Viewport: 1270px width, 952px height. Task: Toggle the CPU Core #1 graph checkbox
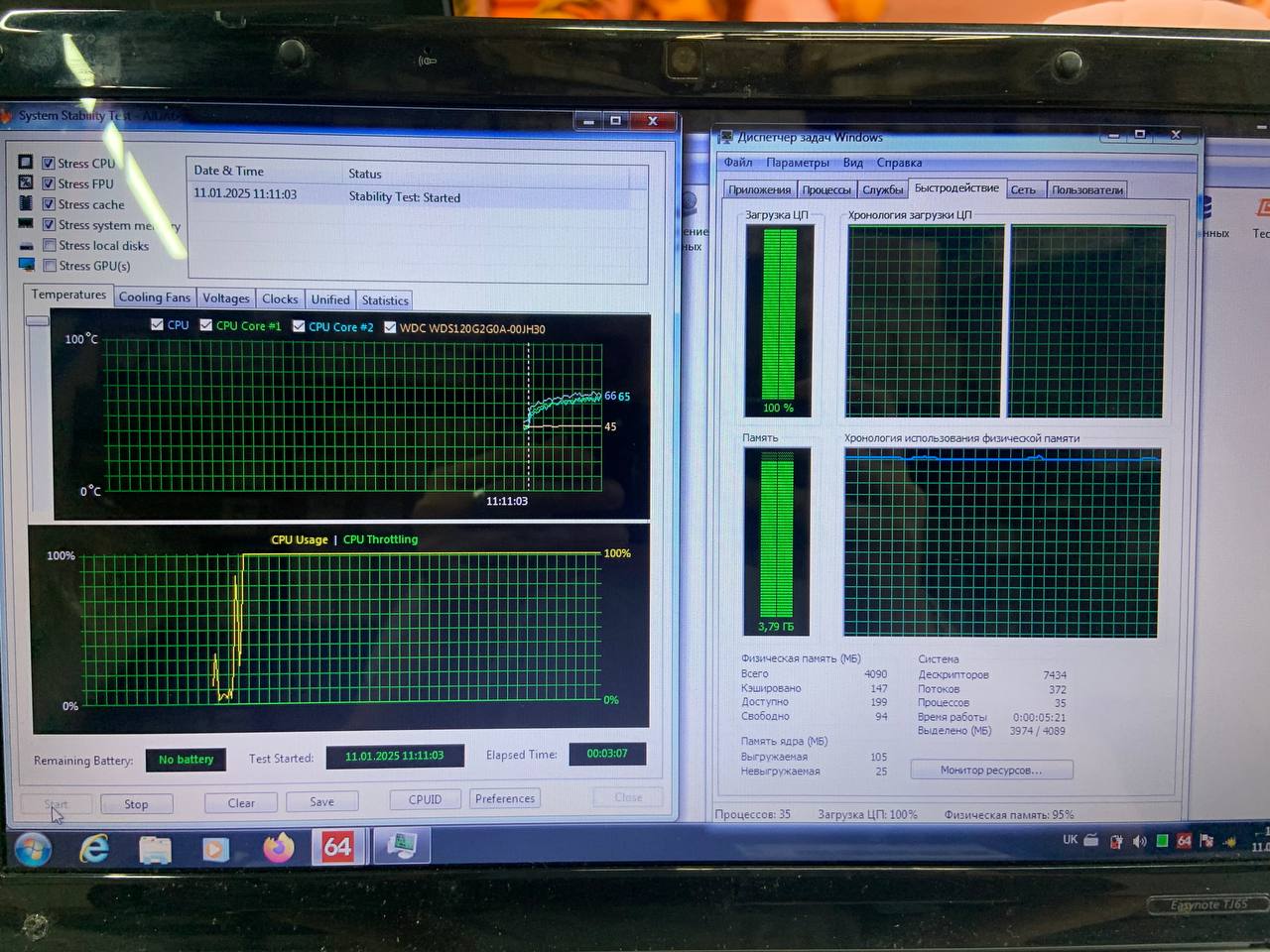tap(205, 325)
